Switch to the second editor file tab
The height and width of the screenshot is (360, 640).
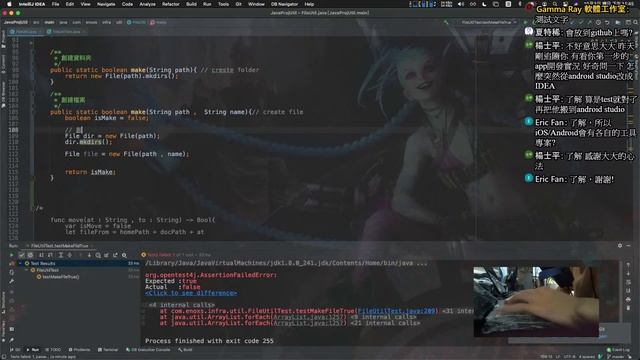pos(66,31)
